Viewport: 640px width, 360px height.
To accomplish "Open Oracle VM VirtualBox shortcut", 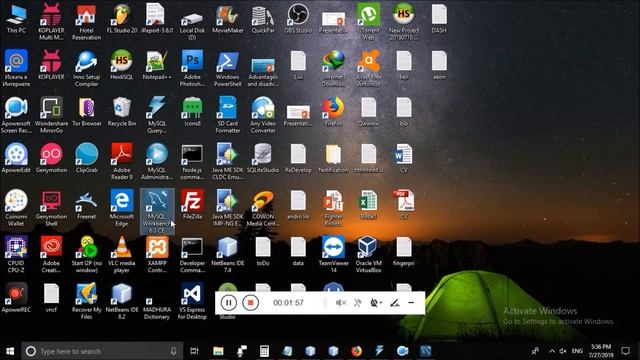I will [369, 254].
